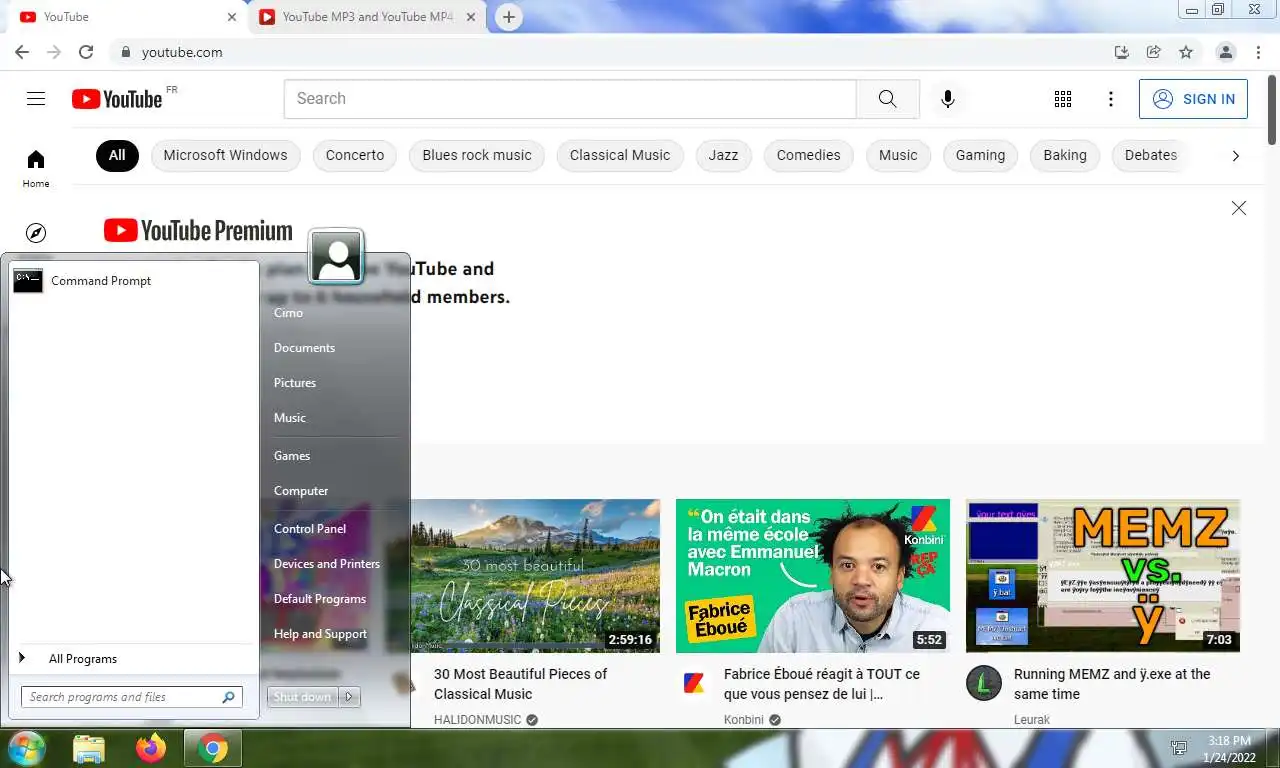
Task: Click the Search programs and files box
Action: (x=131, y=697)
